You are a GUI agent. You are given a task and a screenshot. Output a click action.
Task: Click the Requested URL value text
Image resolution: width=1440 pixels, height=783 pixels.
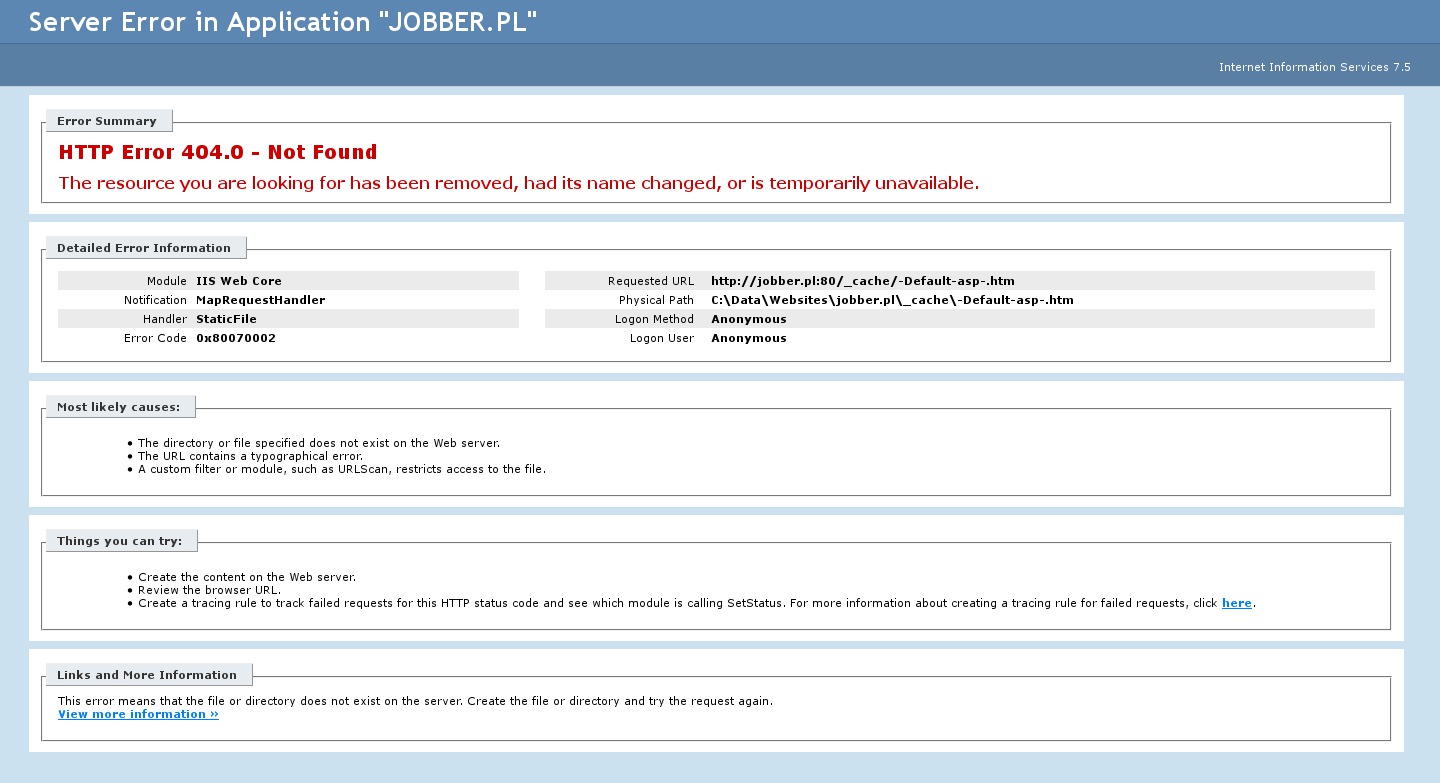coord(862,281)
